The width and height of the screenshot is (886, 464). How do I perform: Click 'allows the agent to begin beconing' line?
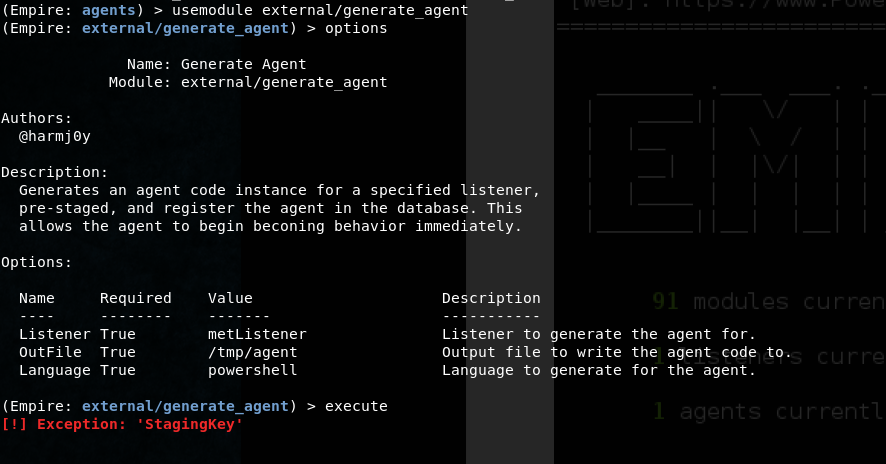[271, 227]
